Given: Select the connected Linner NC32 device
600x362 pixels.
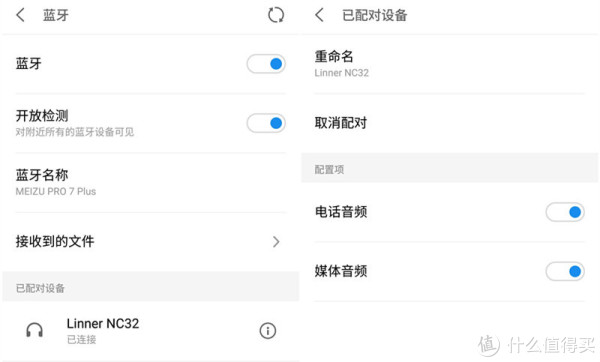Looking at the screenshot, I should (x=150, y=331).
